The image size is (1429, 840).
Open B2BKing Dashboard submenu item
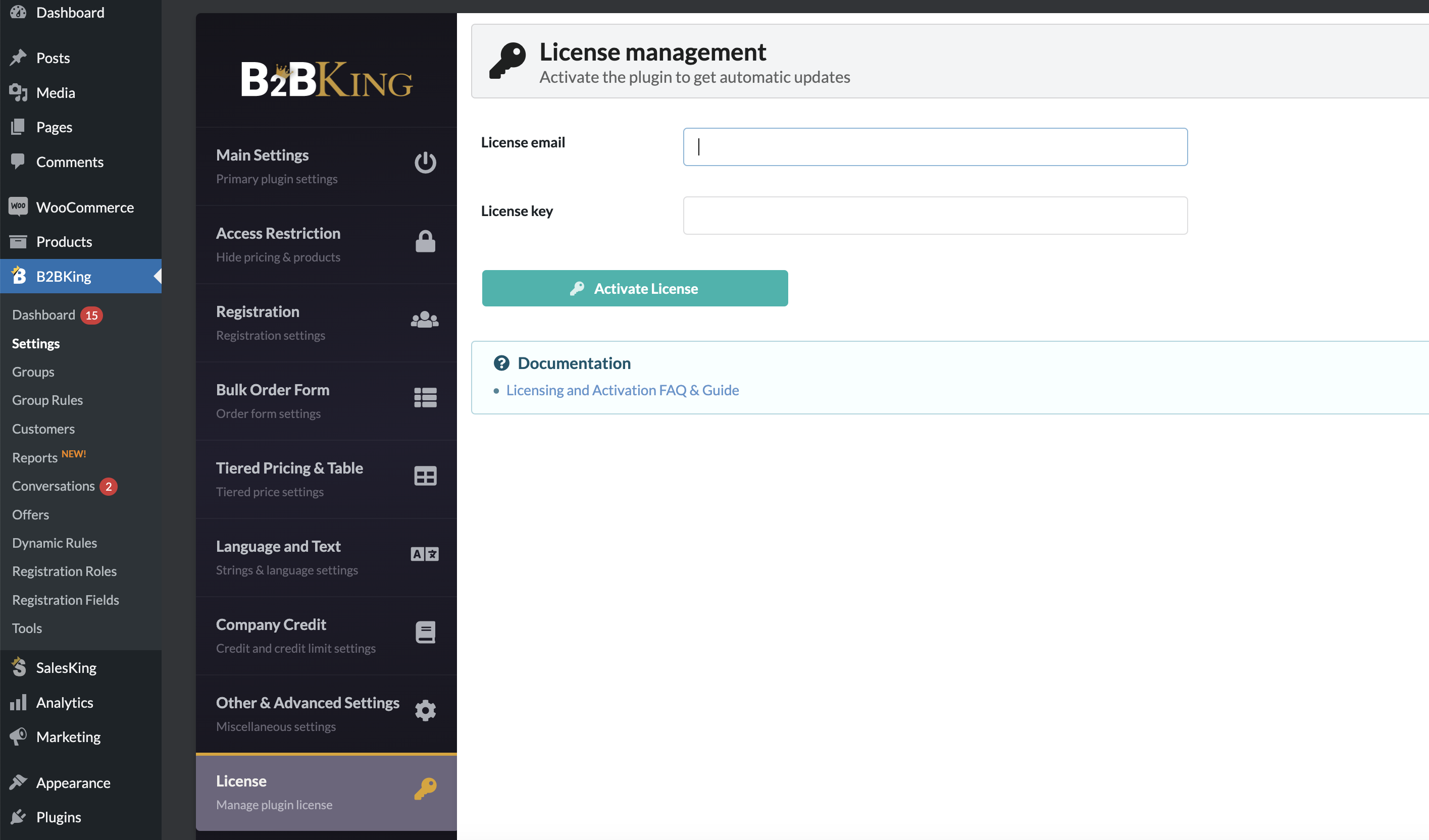[x=43, y=314]
